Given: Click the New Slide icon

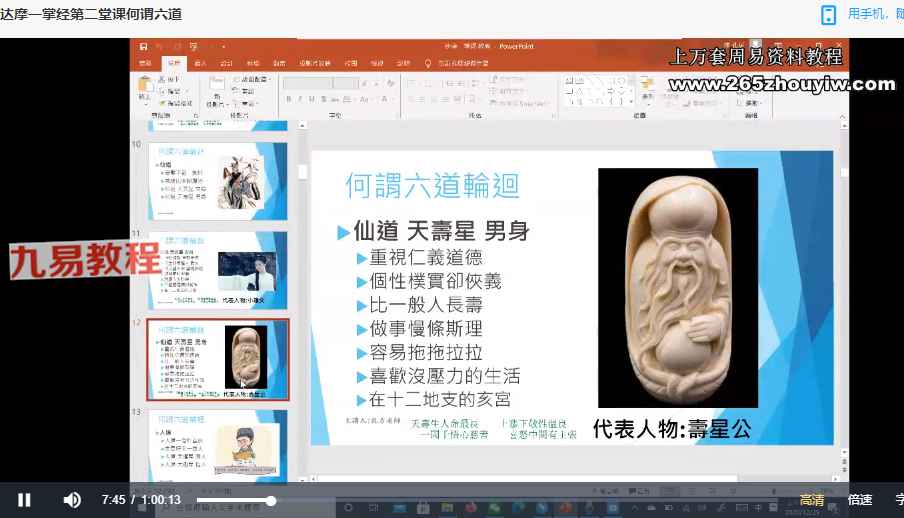Looking at the screenshot, I should 216,88.
